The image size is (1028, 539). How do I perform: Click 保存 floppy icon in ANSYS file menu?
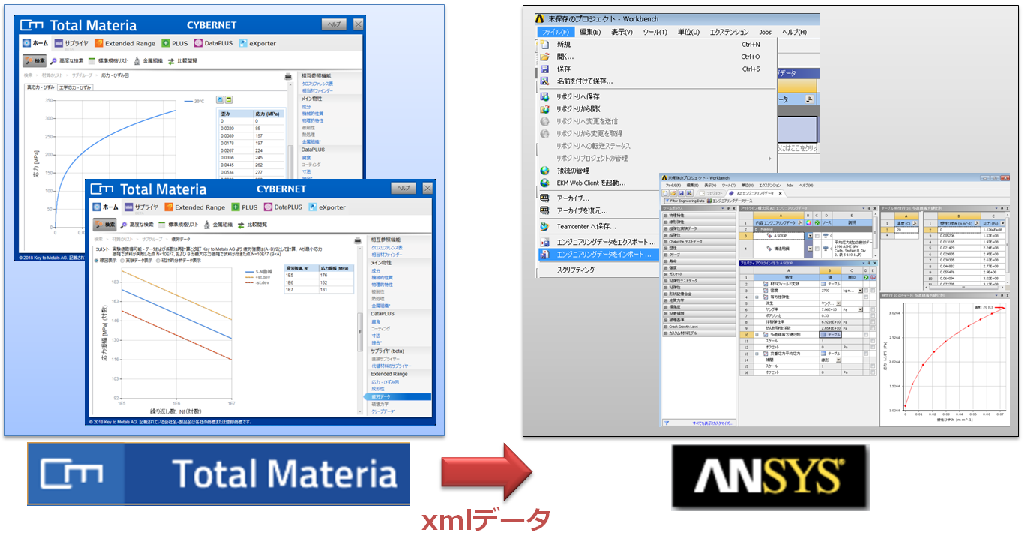click(544, 69)
